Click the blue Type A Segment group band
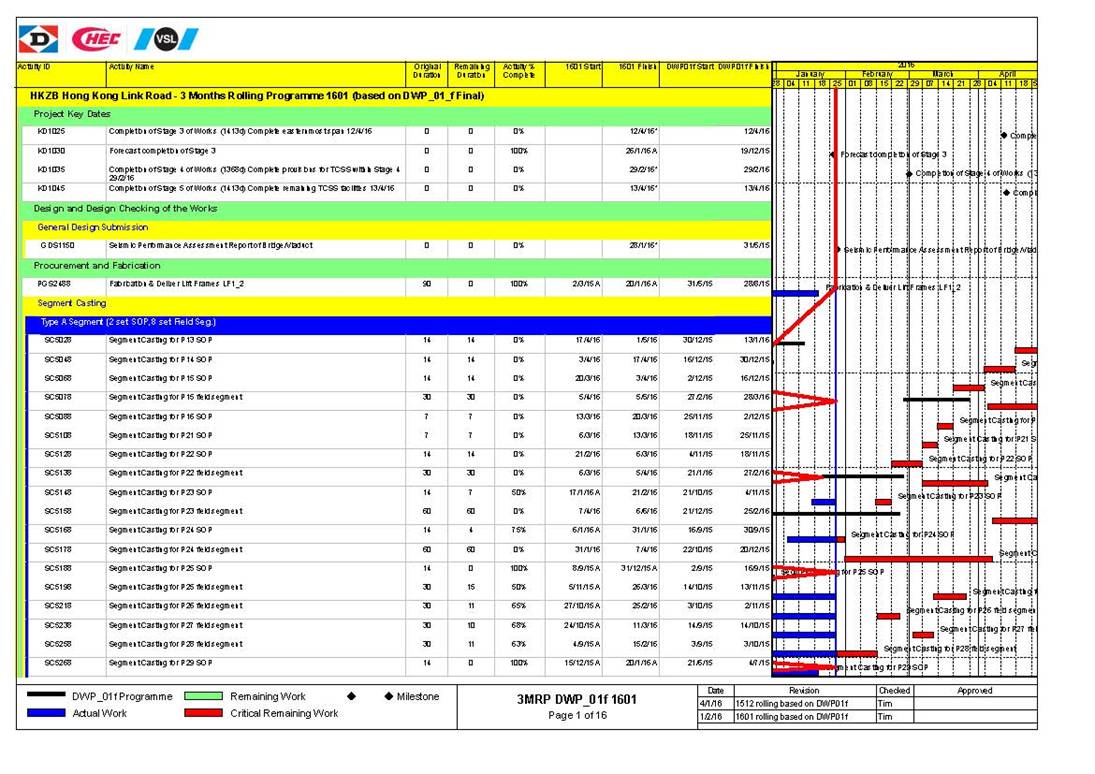The image size is (1095, 774). pos(398,323)
